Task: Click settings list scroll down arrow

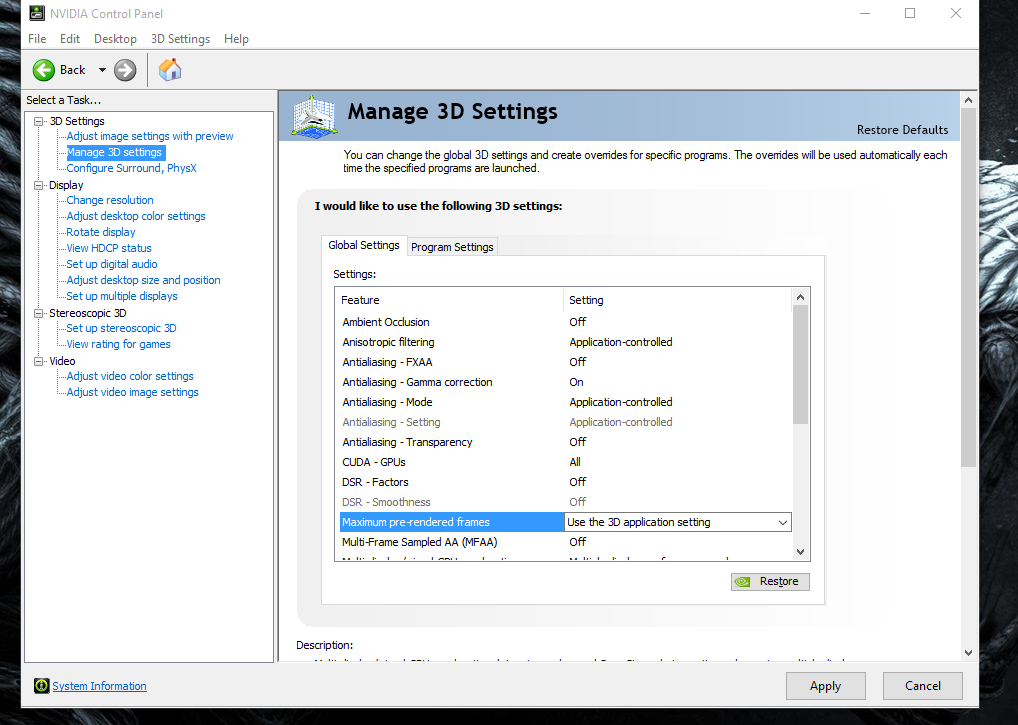Action: (x=801, y=552)
